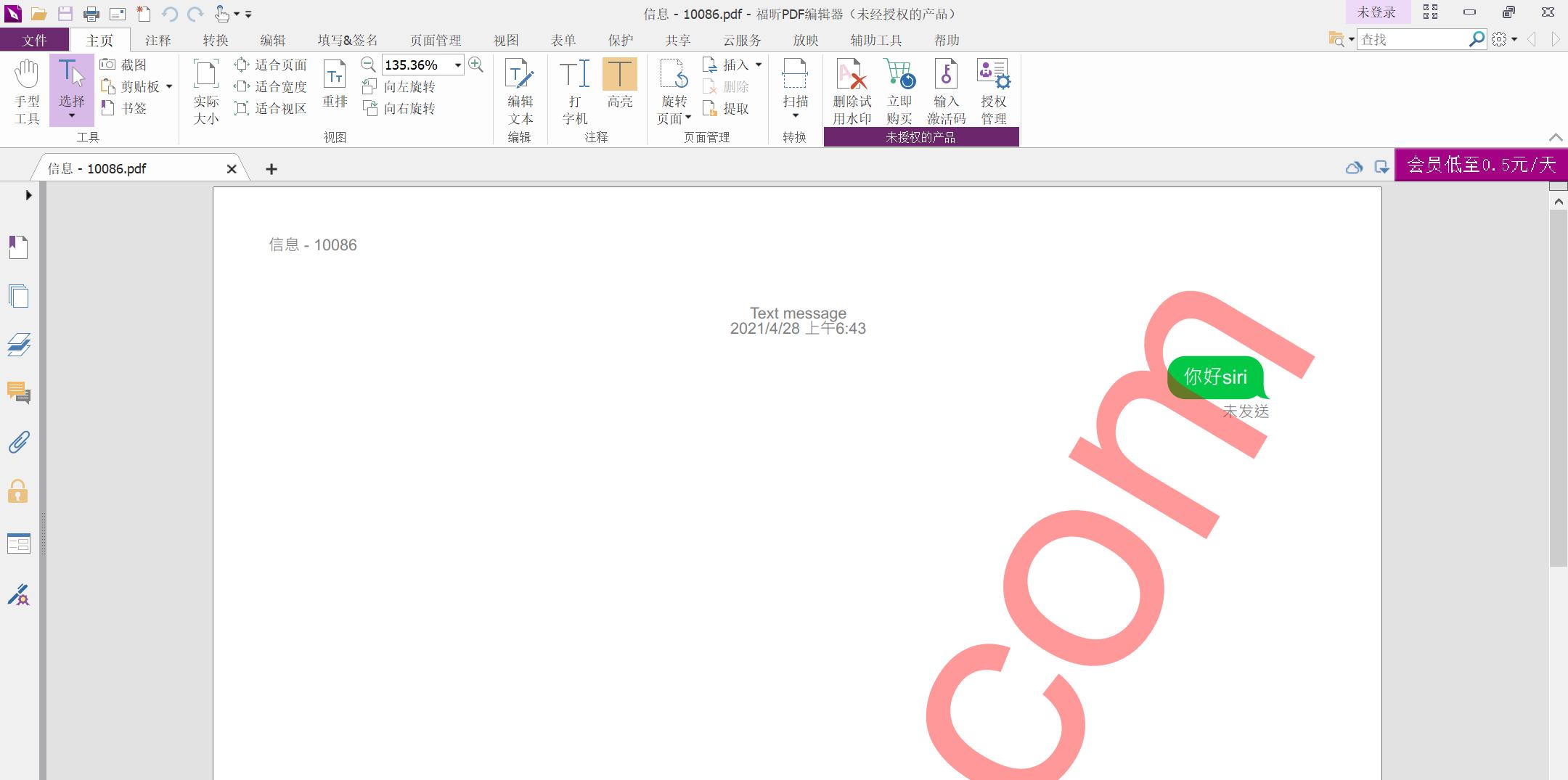Click the search magnifier button

click(1477, 39)
